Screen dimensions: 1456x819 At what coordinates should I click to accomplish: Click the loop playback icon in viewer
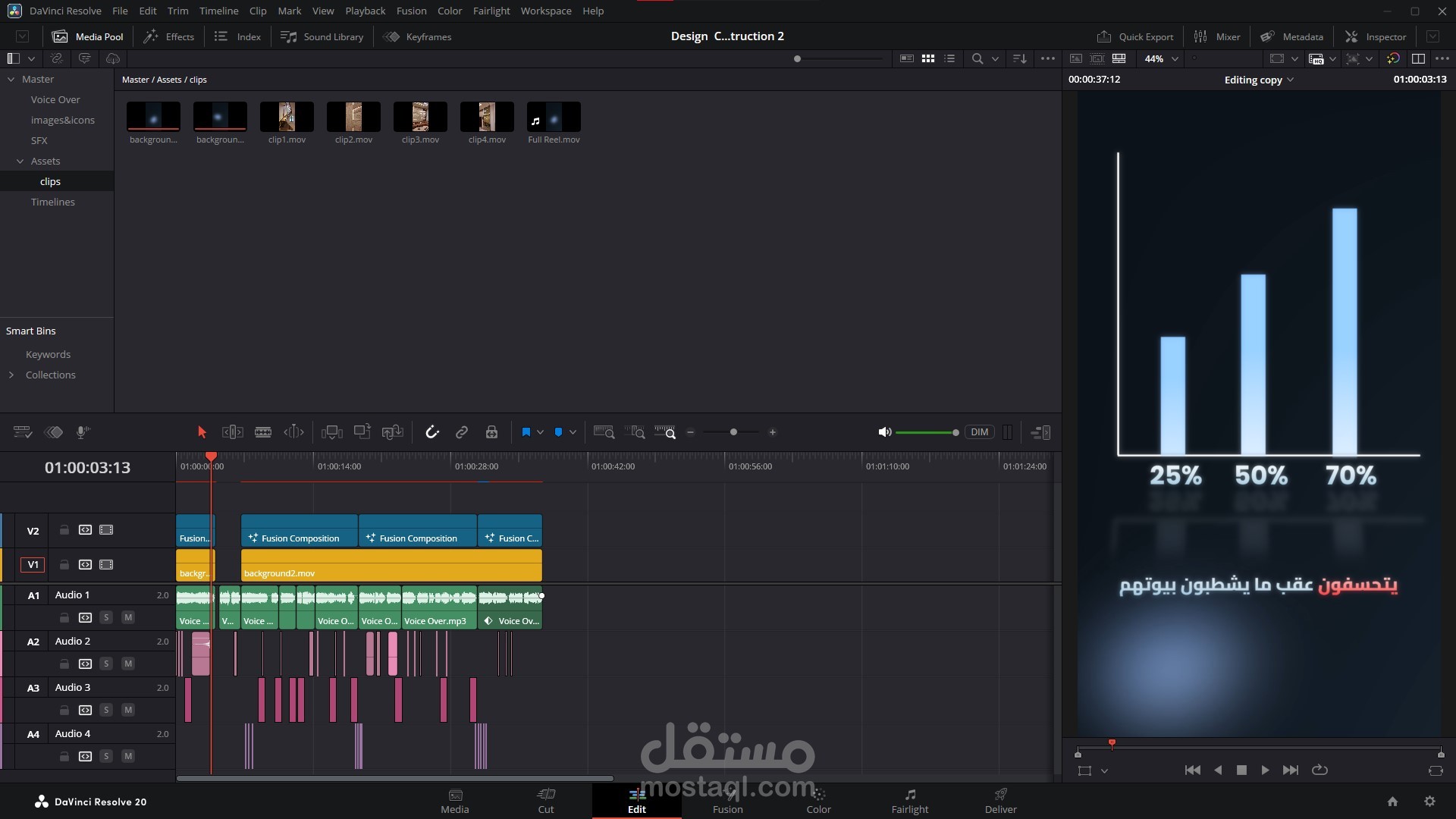[1319, 770]
